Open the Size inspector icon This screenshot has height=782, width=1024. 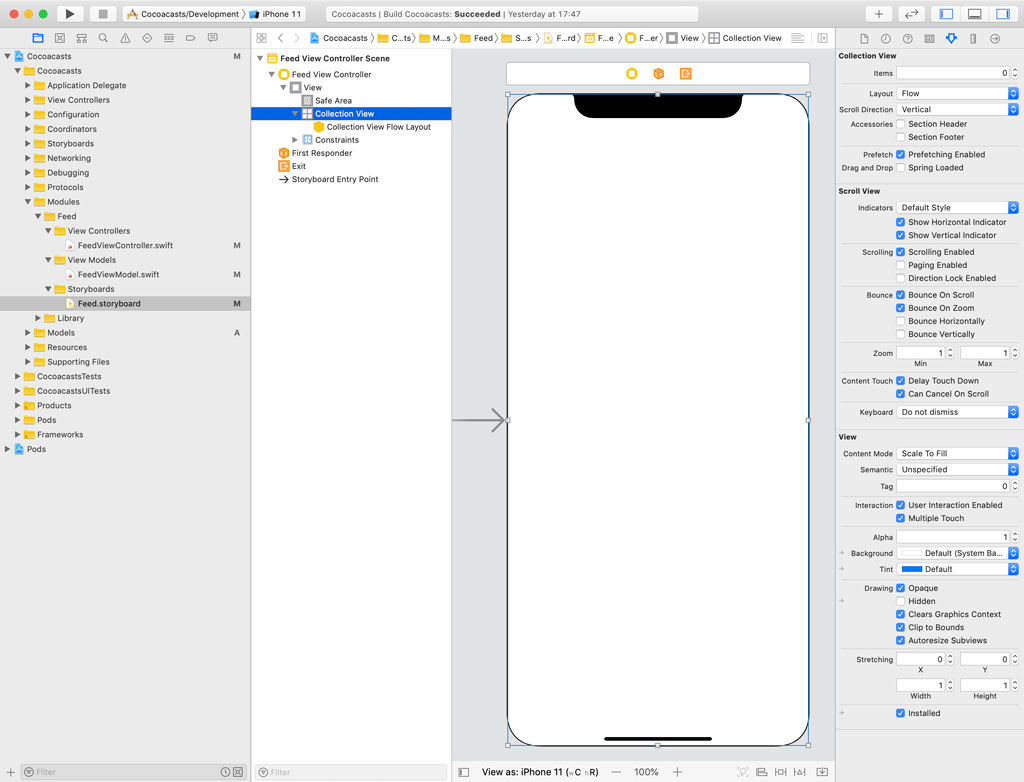tap(973, 38)
